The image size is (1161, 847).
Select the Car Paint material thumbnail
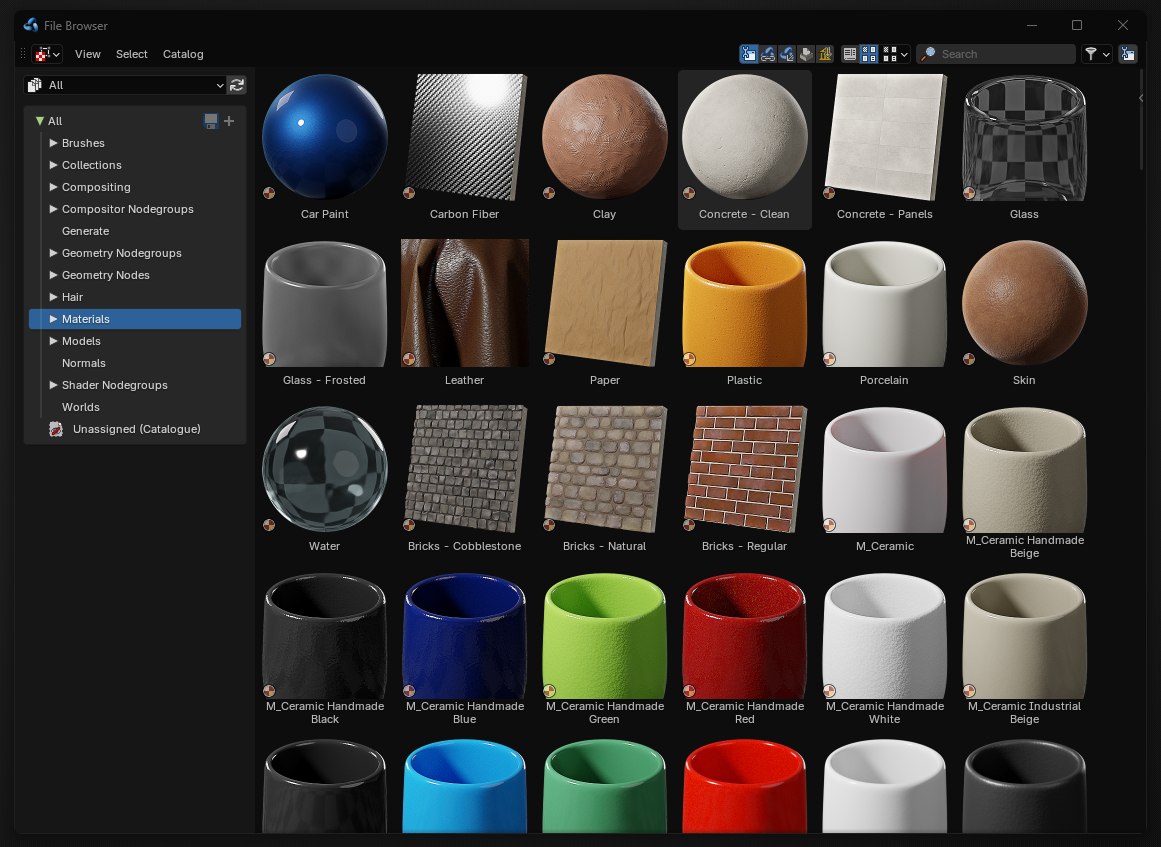tap(324, 137)
